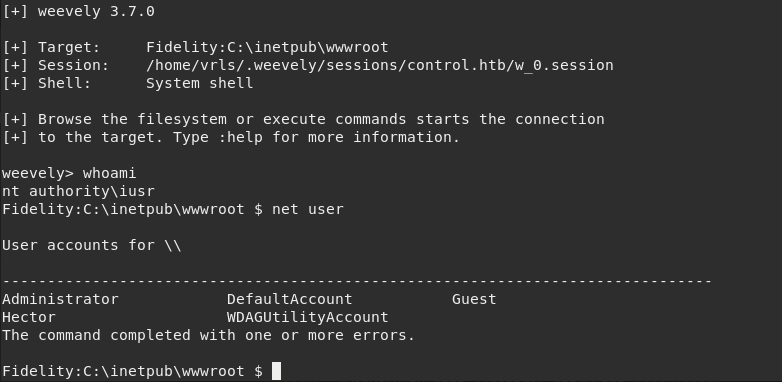Click the blinking cursor at the prompt

coord(276,371)
